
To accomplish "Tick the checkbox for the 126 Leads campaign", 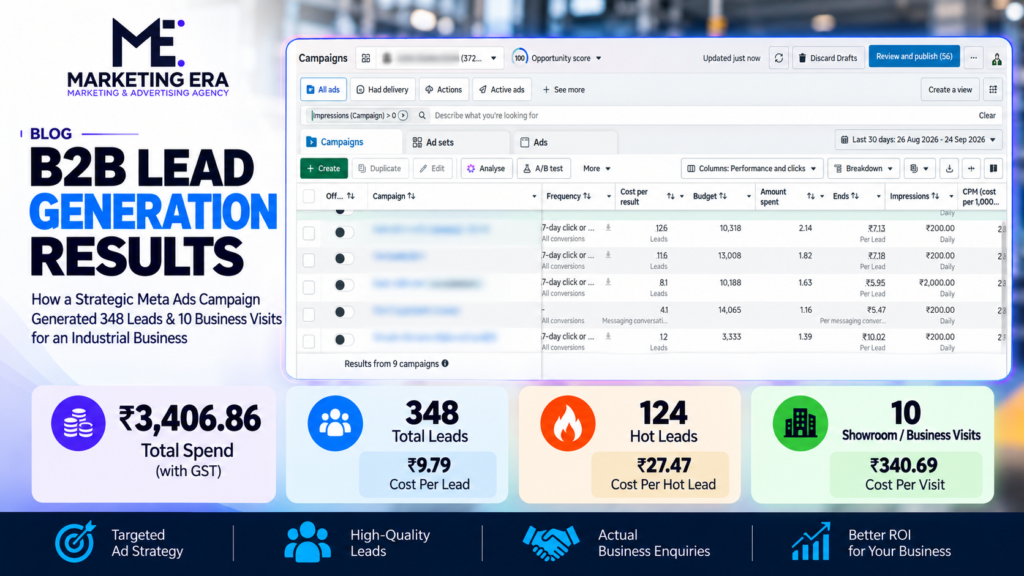I will click(309, 233).
